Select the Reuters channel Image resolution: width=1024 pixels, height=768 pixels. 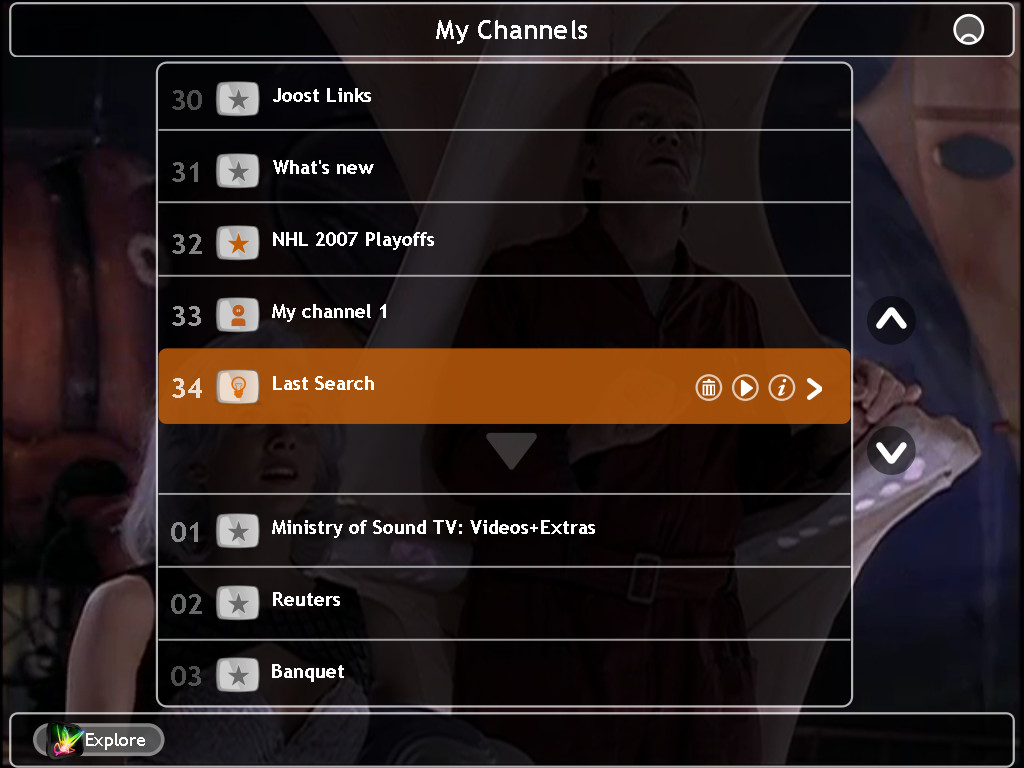[x=504, y=603]
